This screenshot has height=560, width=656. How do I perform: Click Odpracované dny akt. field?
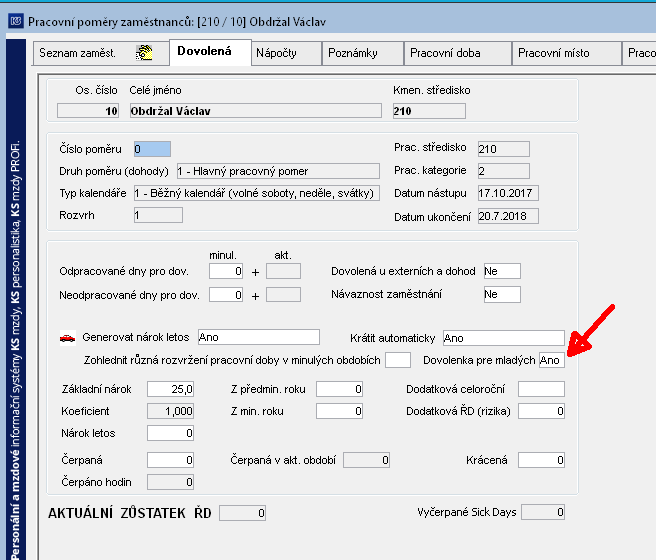[x=283, y=271]
